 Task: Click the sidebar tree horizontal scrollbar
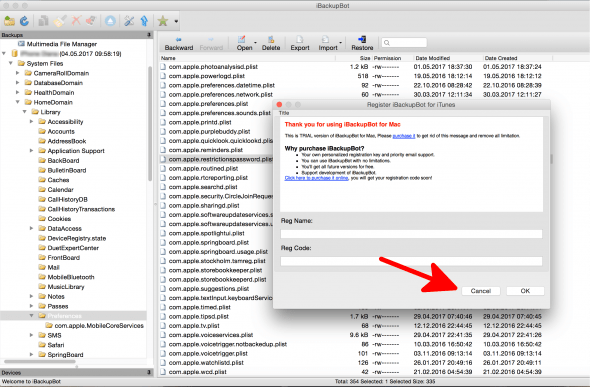point(40,361)
